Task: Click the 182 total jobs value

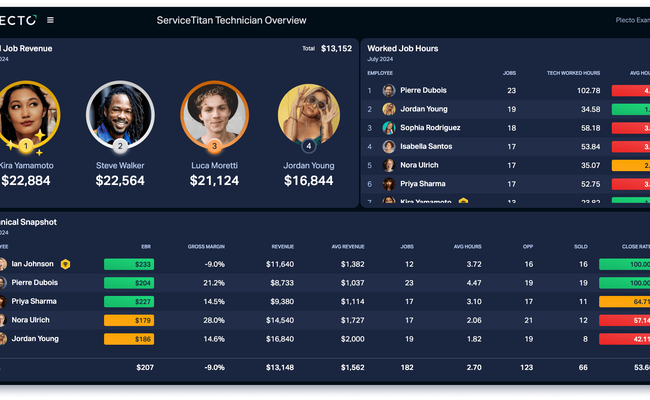Action: [407, 367]
